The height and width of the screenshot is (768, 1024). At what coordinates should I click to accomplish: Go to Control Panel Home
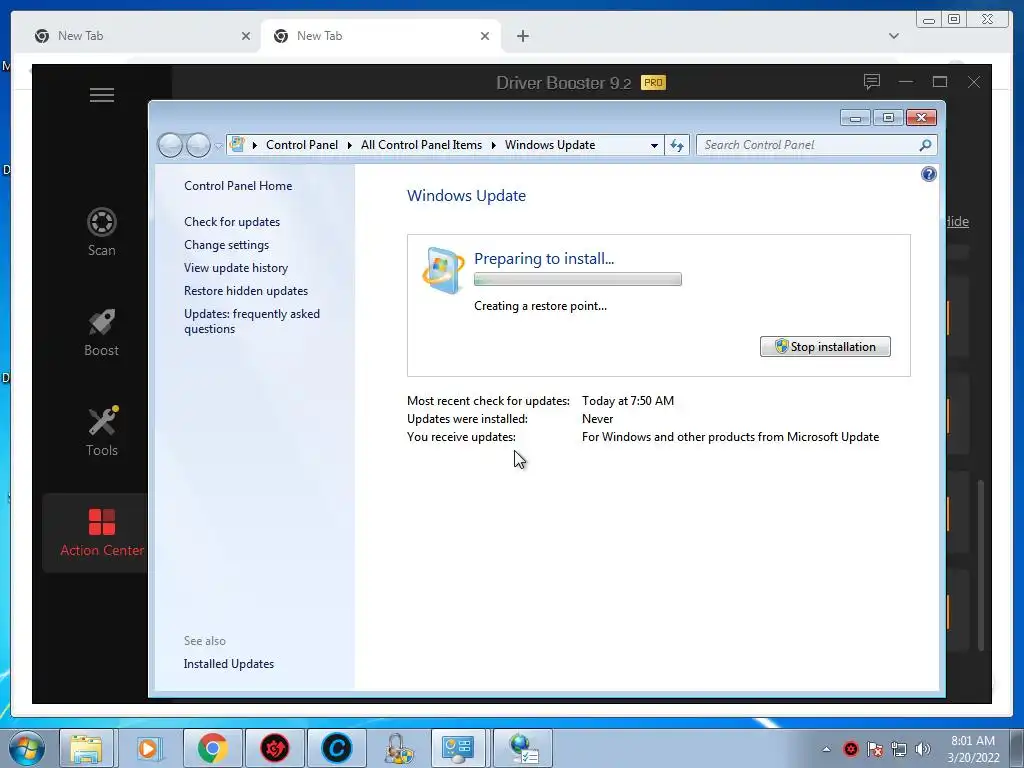[238, 185]
